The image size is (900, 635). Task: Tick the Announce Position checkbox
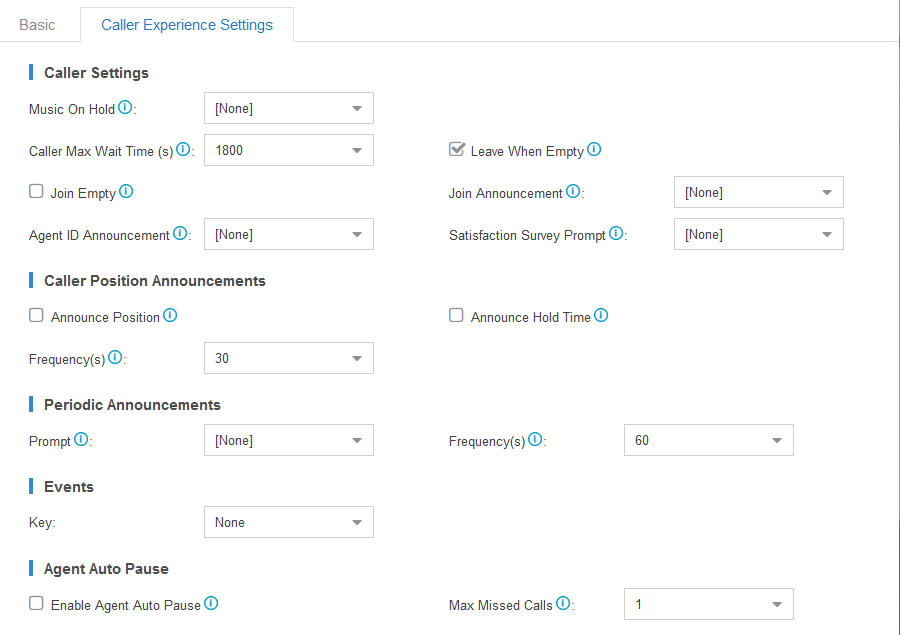click(36, 315)
